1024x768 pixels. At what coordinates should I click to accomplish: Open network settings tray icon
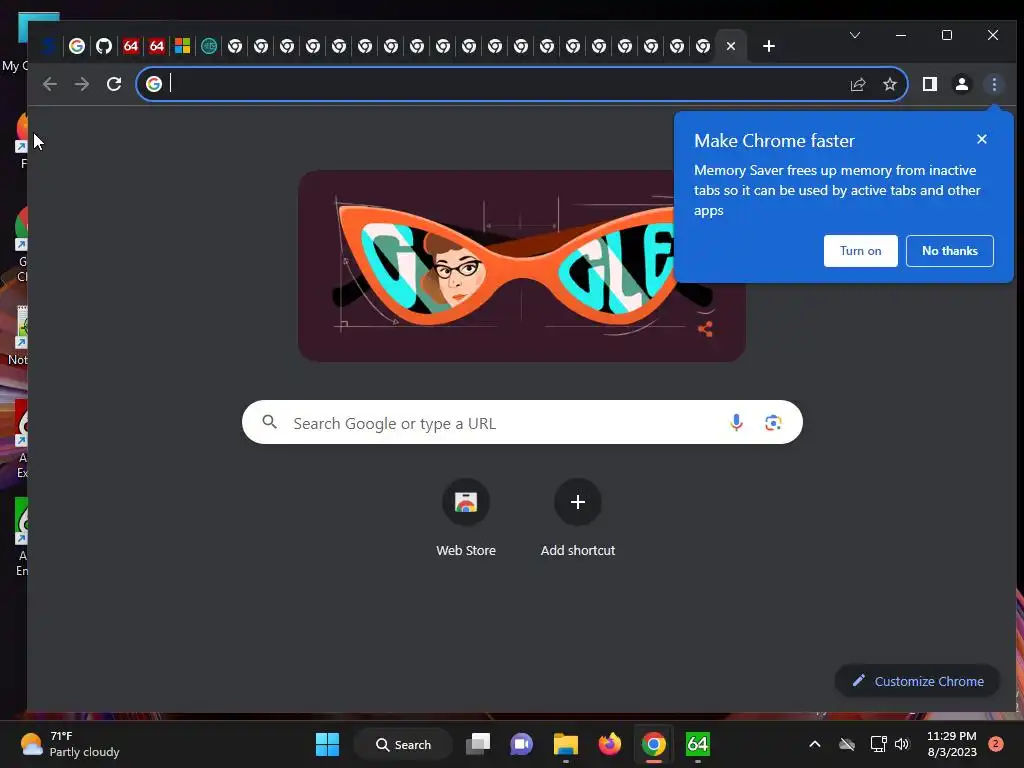pos(878,744)
